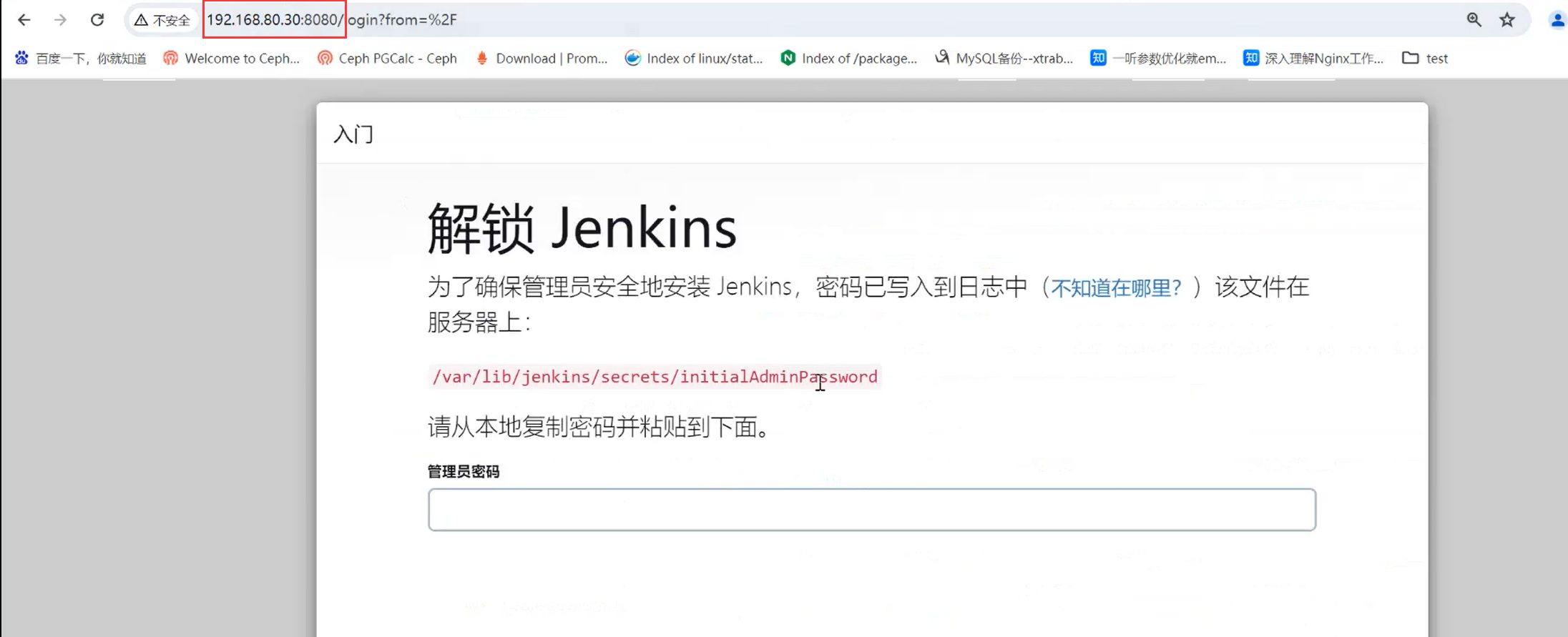Open the Index of /package... bookmark
Viewport: 1568px width, 637px height.
(x=849, y=59)
